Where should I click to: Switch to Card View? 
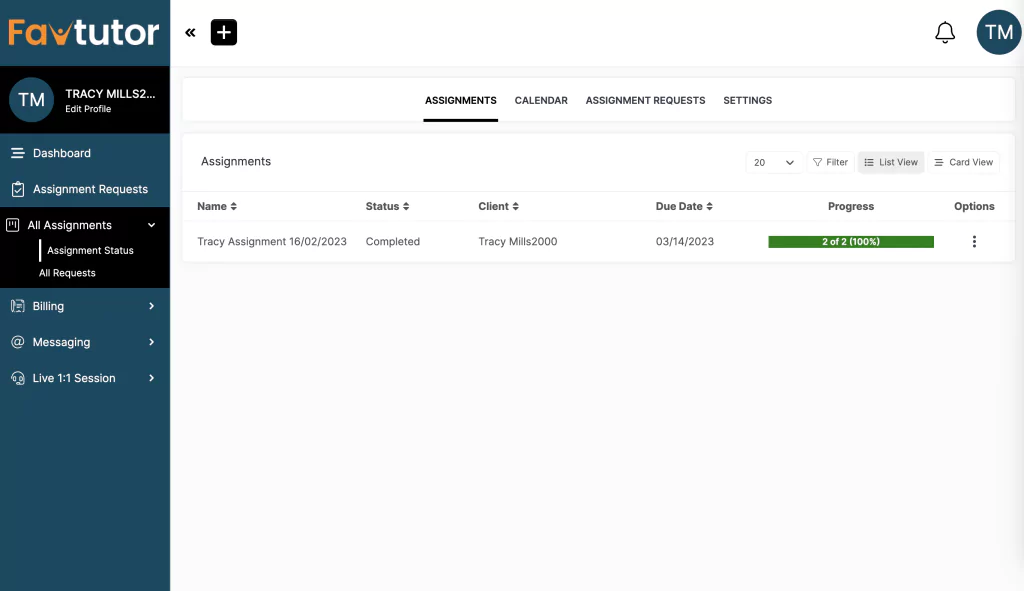point(963,162)
